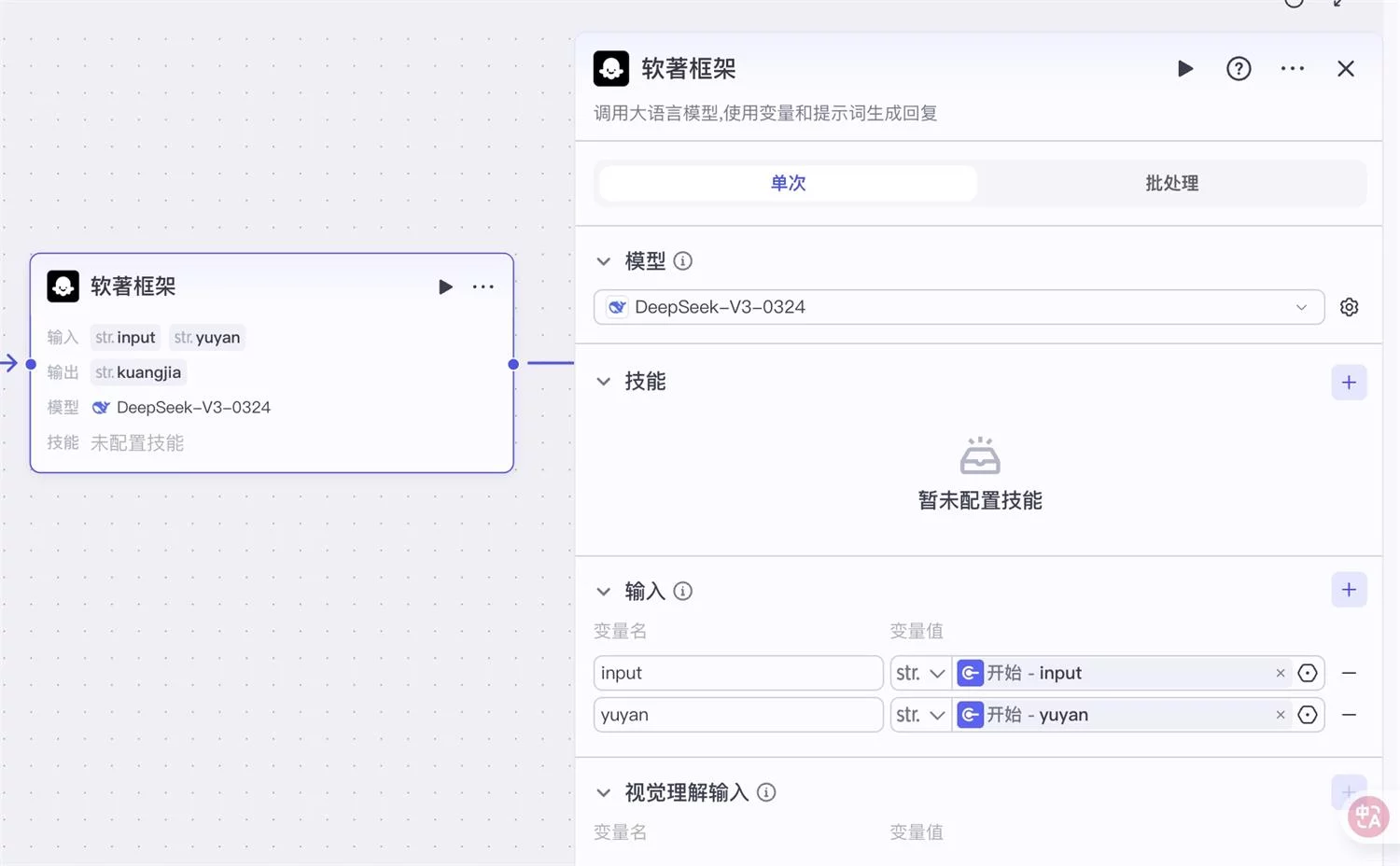This screenshot has height=866, width=1400.
Task: Run the workflow from the 软著框架 panel header
Action: (1185, 68)
